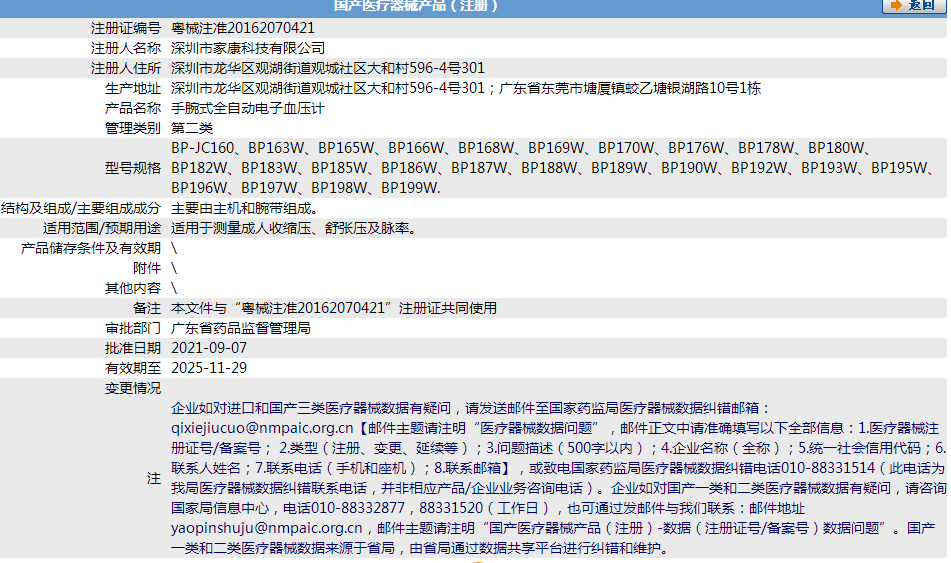Screen dimensions: 951x563
Task: Click the 审批部门 label
Action: pyautogui.click(x=133, y=328)
